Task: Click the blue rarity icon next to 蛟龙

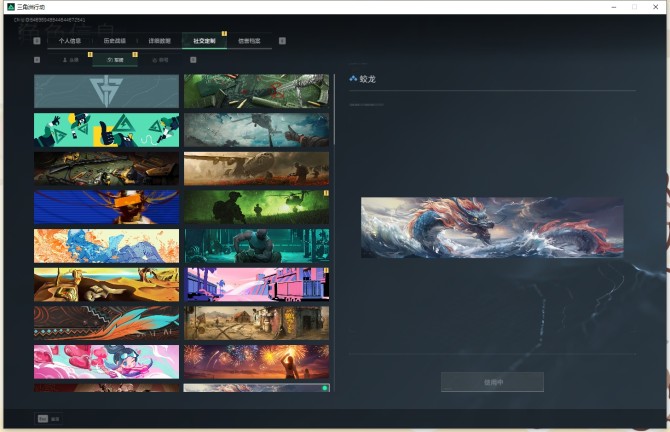Action: (x=353, y=79)
